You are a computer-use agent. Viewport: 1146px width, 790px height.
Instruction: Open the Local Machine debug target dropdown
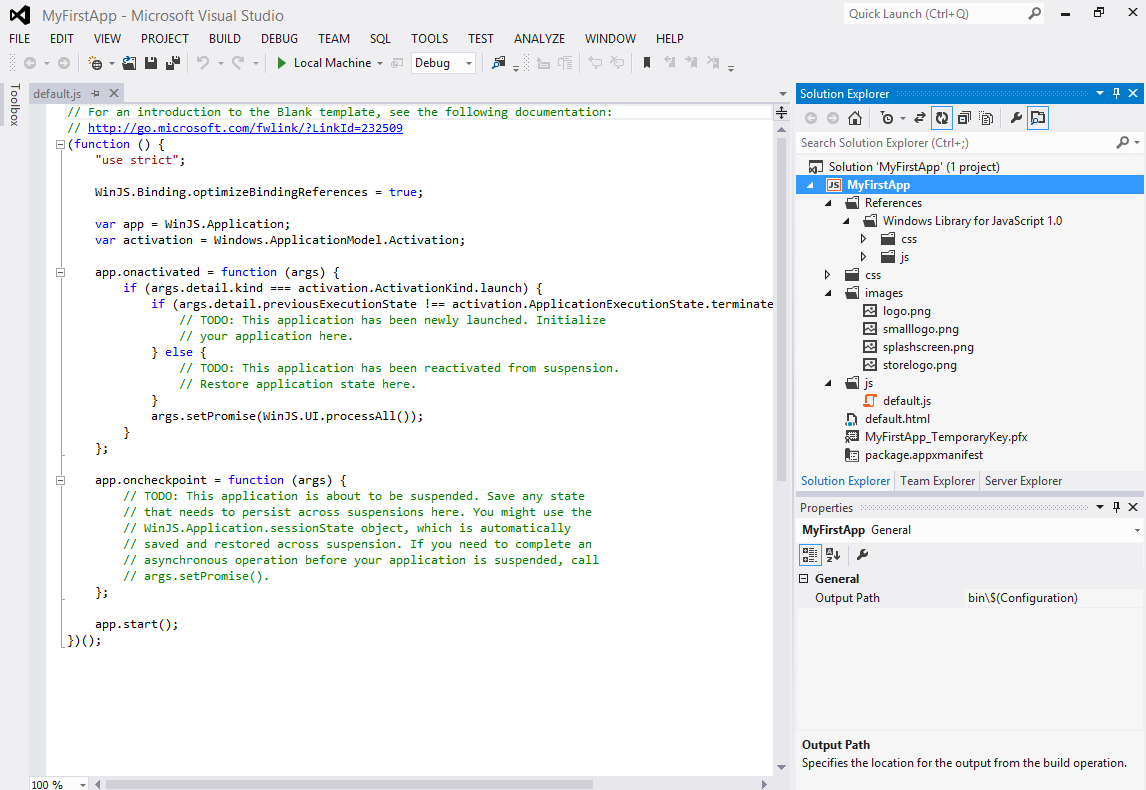380,64
